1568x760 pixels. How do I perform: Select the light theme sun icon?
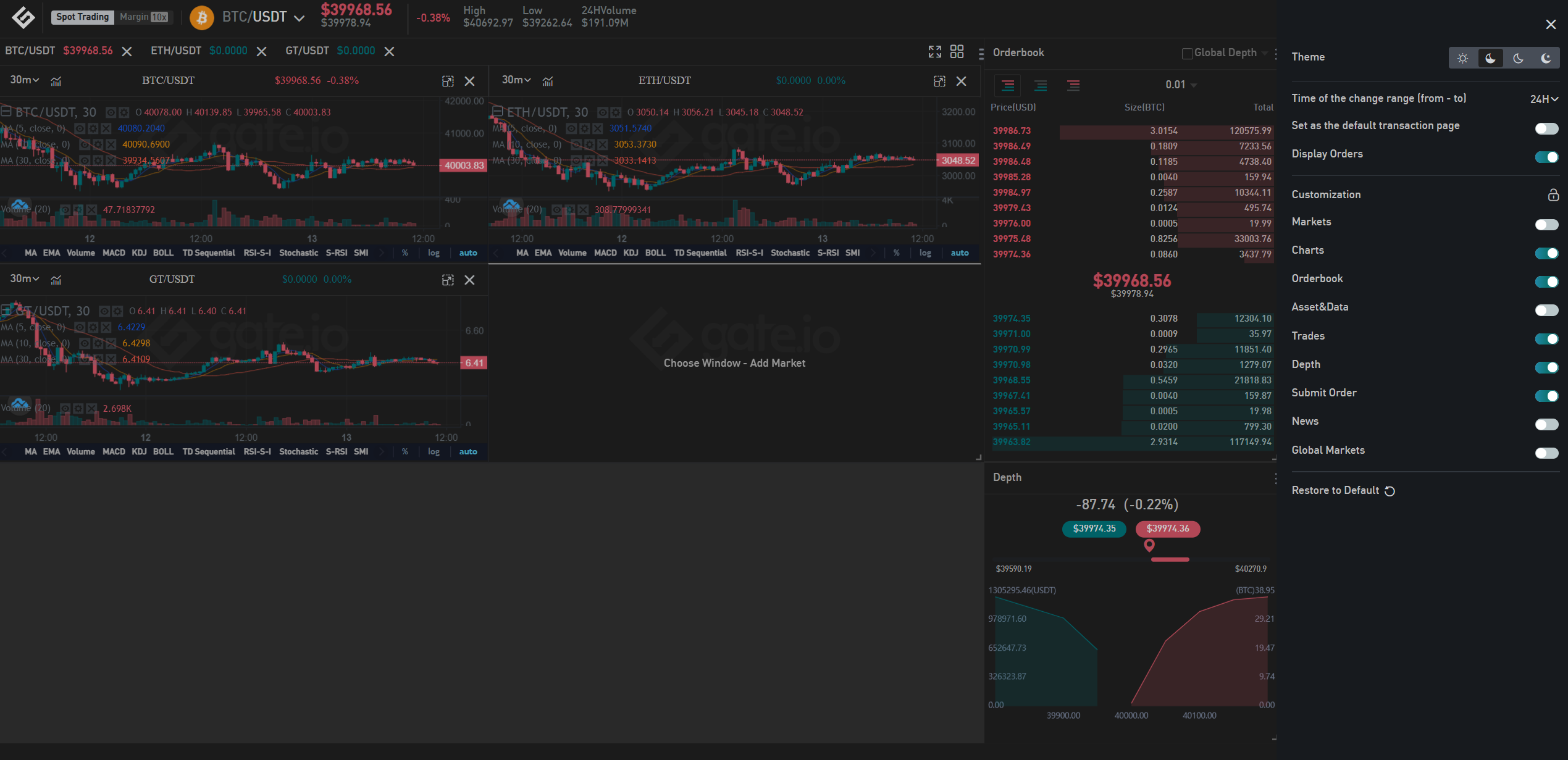pyautogui.click(x=1462, y=58)
